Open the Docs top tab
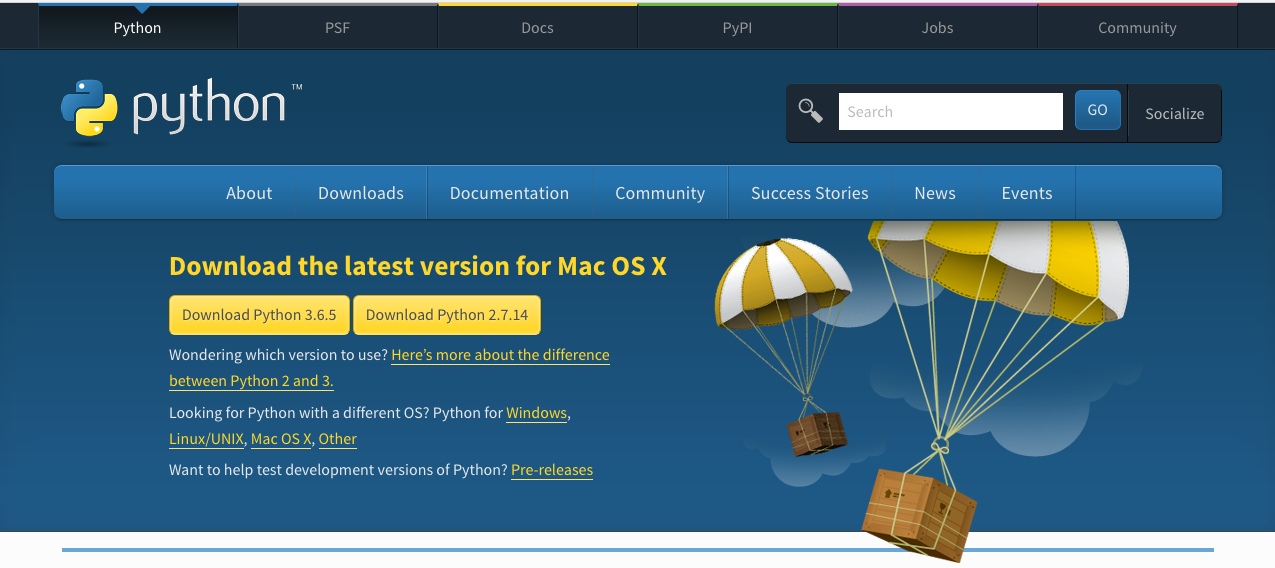This screenshot has width=1275, height=568. click(x=538, y=27)
